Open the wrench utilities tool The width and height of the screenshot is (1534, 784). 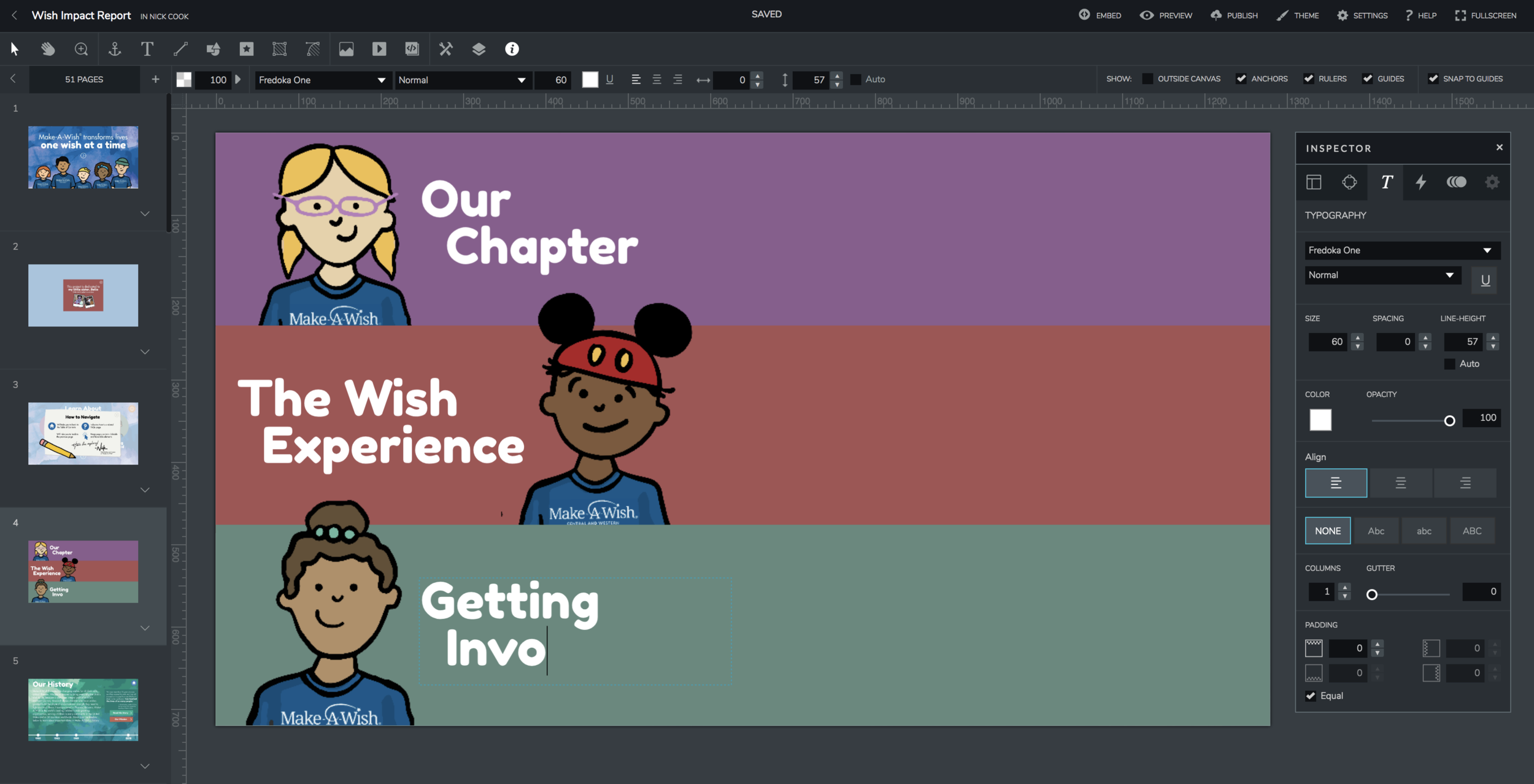(x=446, y=49)
